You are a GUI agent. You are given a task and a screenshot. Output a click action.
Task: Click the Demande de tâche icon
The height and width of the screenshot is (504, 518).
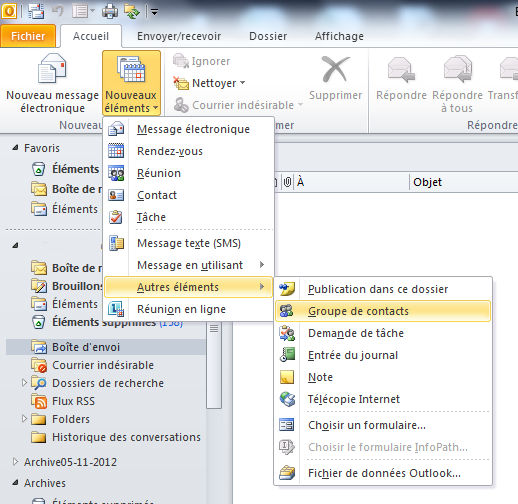pos(287,333)
